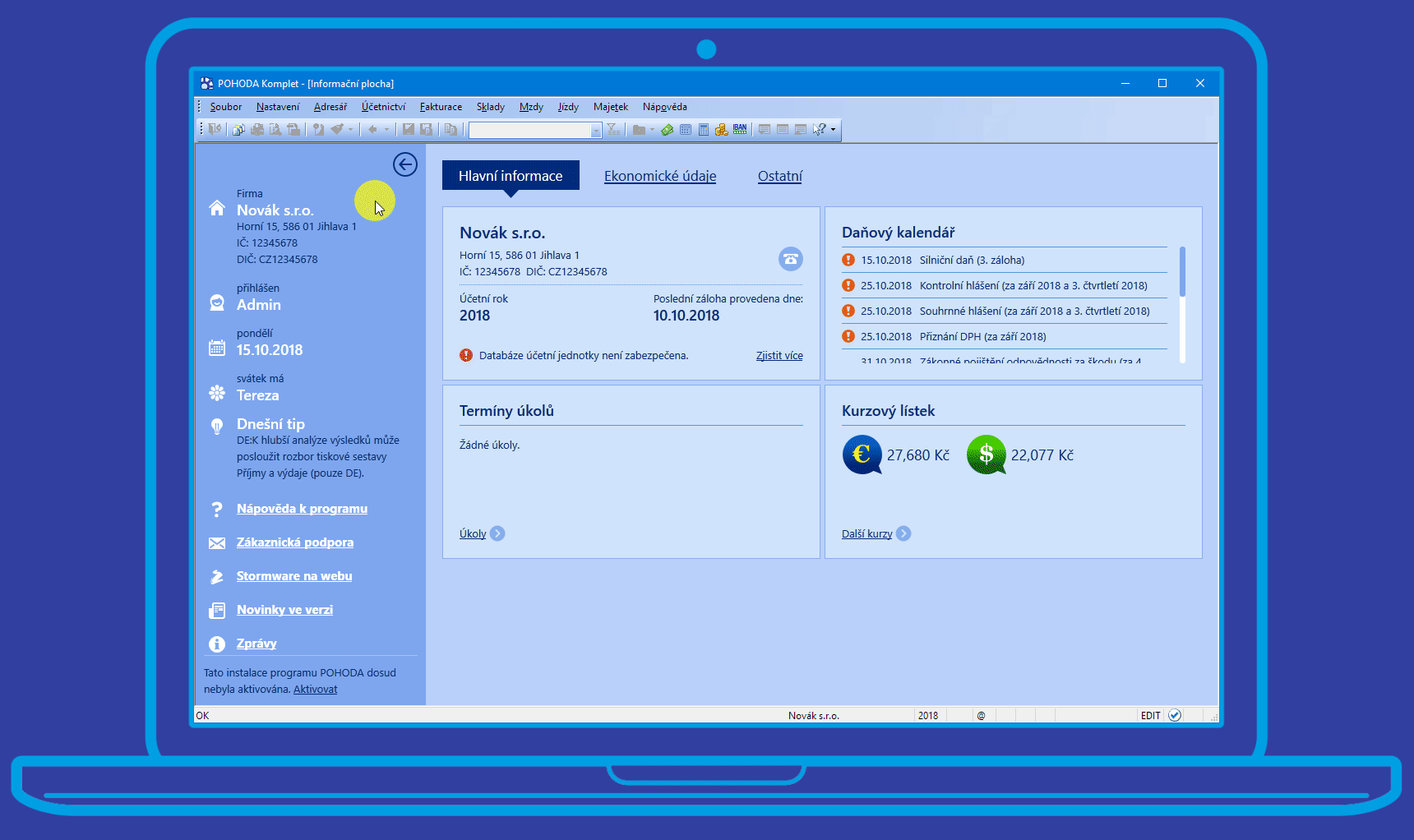Open Novinky ve verzi link
The height and width of the screenshot is (840, 1414).
tap(284, 610)
